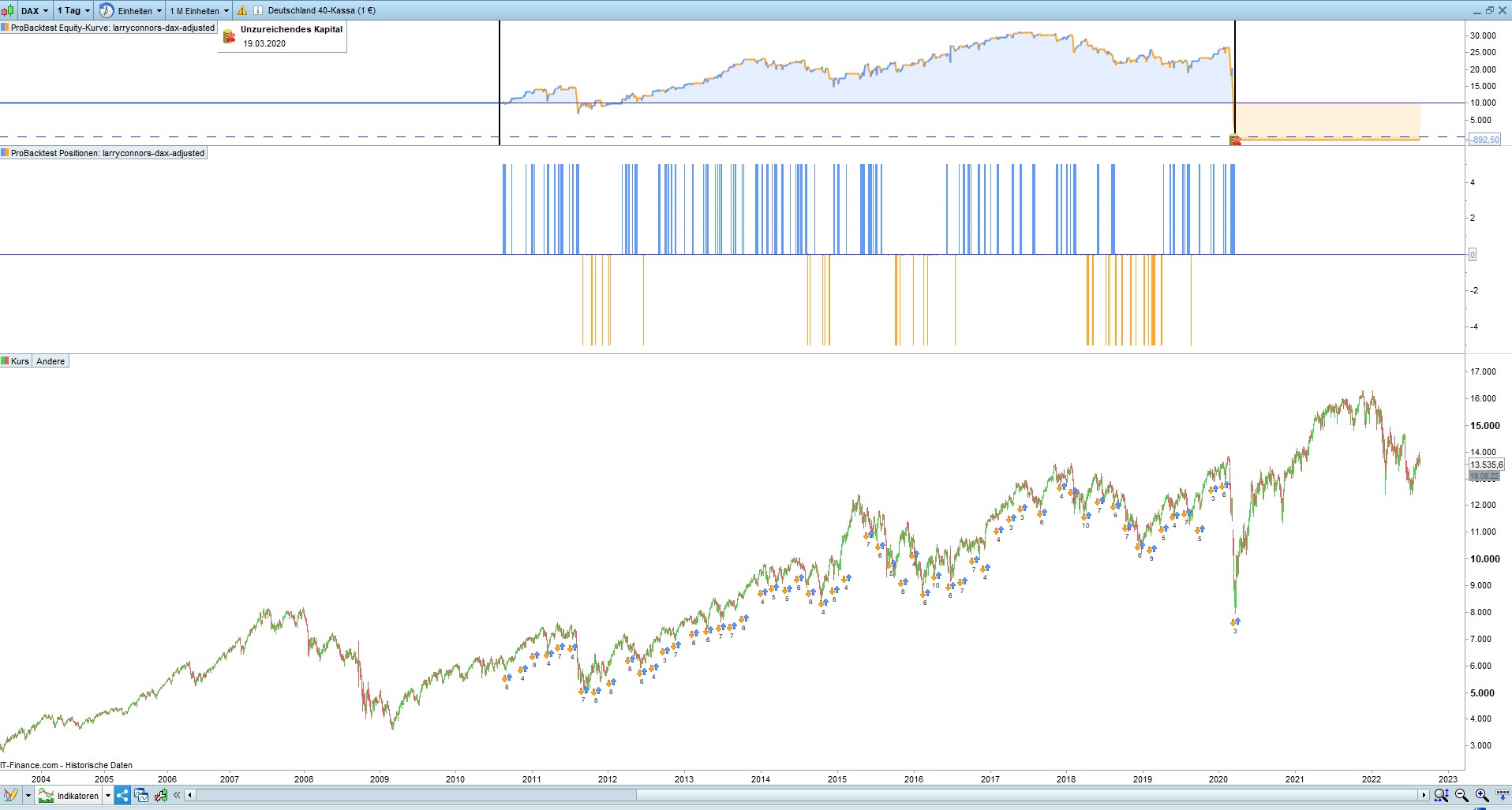Select the Andere tab label
Viewport: 1512px width, 810px height.
click(x=51, y=361)
